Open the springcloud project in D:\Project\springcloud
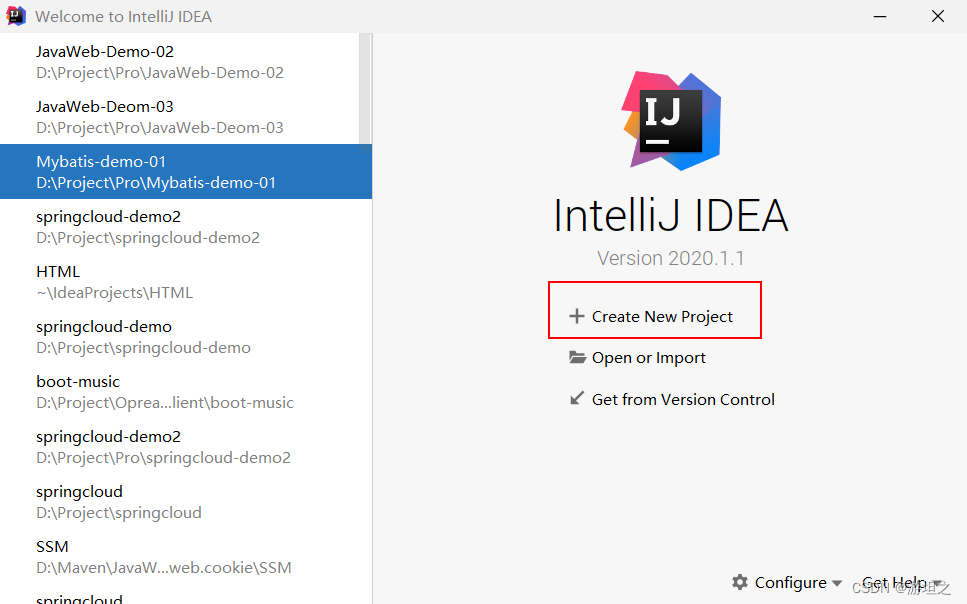The width and height of the screenshot is (967, 604). point(186,501)
